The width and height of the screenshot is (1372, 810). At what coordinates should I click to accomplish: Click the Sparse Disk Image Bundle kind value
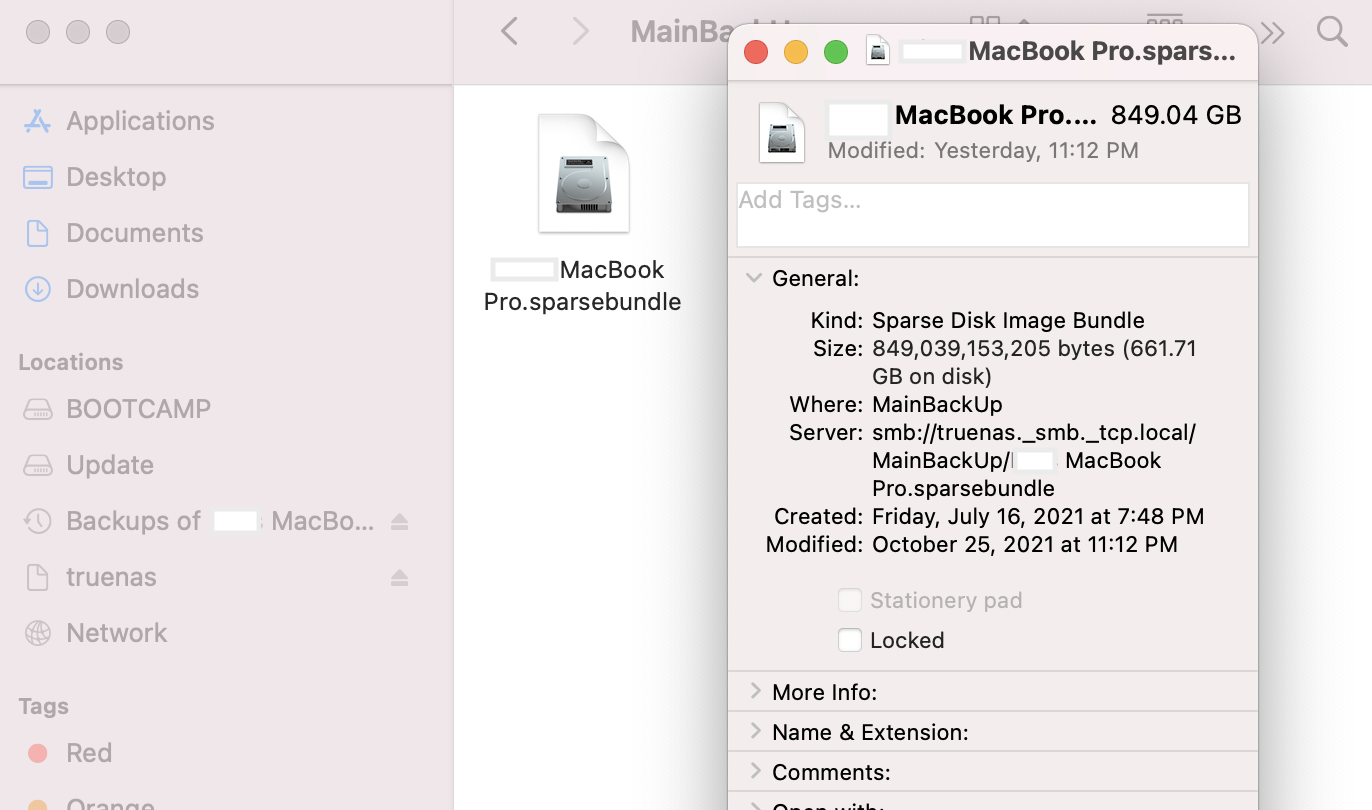pyautogui.click(x=1008, y=321)
